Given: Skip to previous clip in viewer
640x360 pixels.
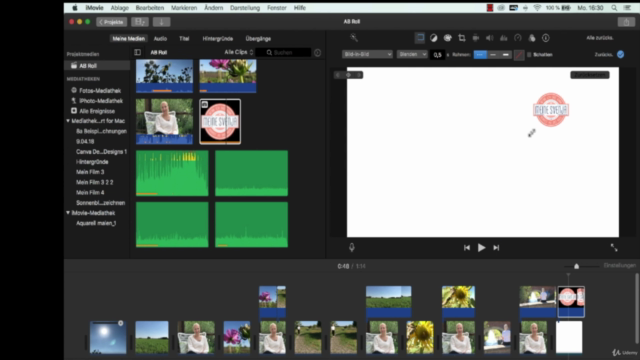Looking at the screenshot, I should click(467, 247).
